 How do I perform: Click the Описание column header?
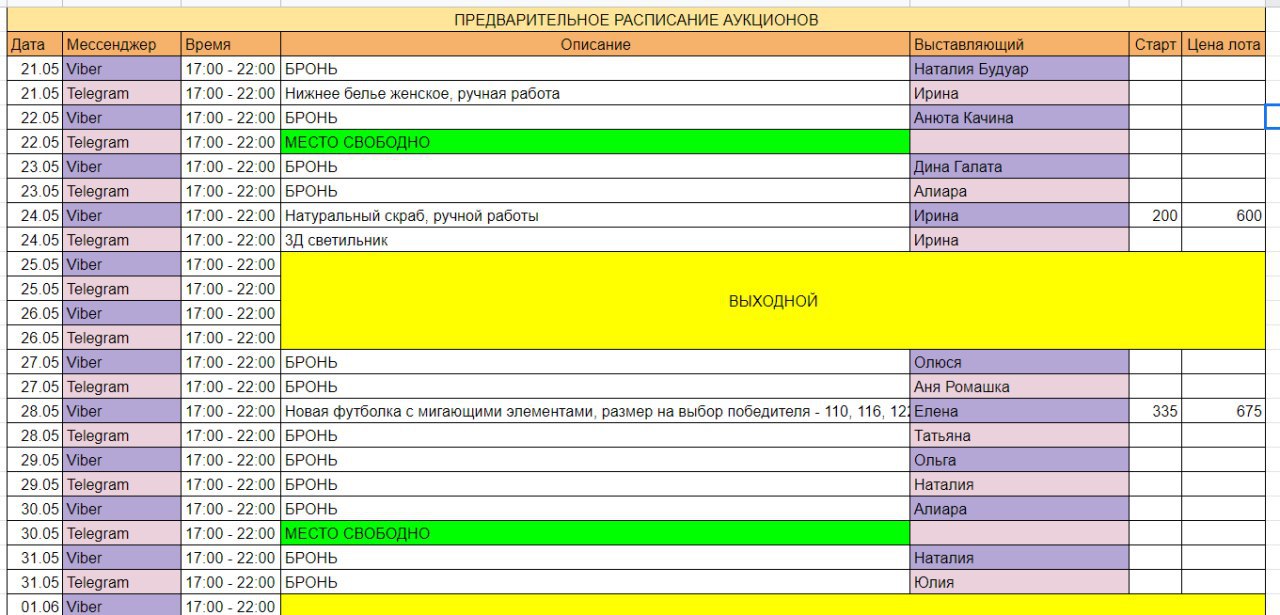[595, 45]
